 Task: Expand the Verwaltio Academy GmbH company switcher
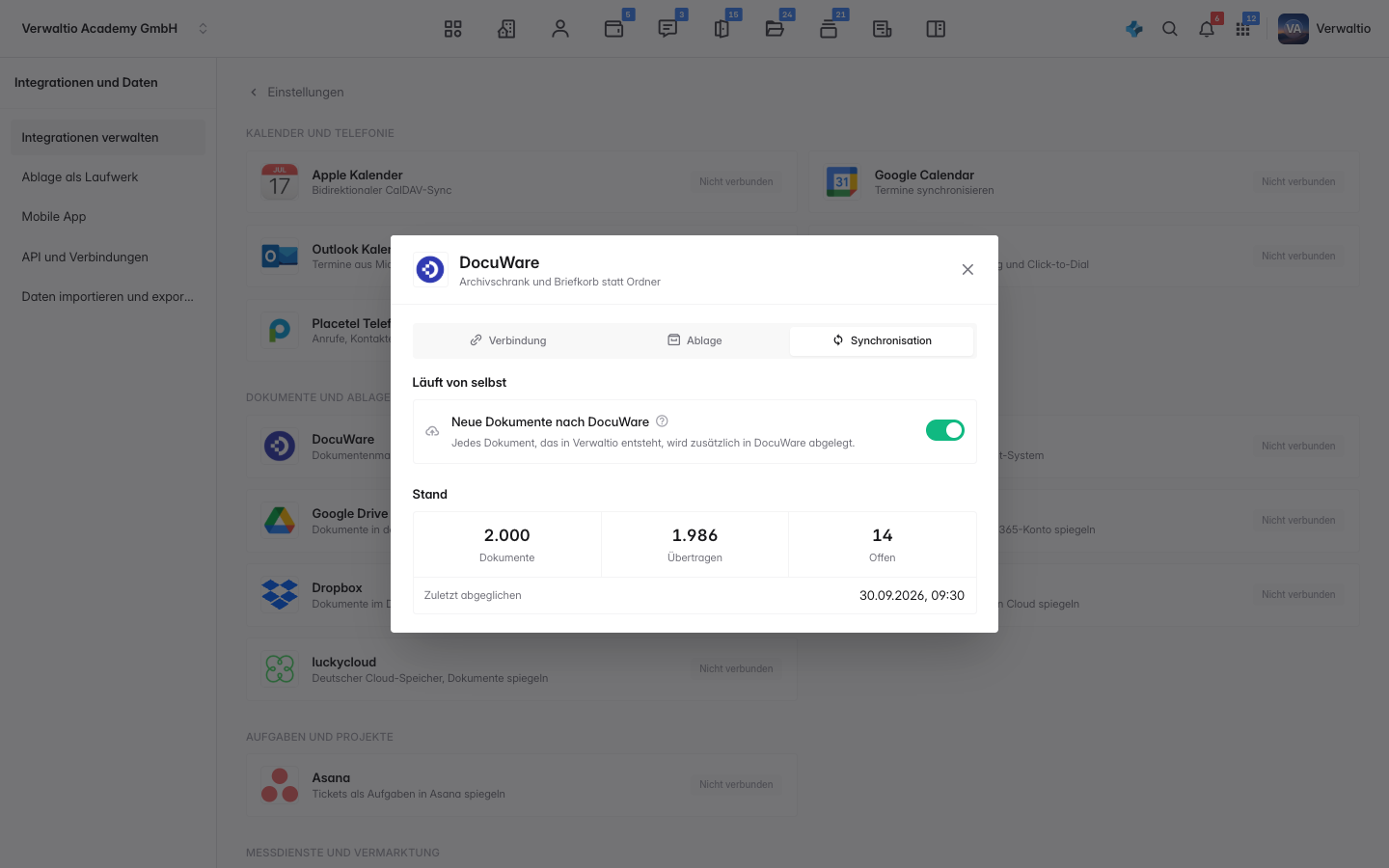point(115,29)
